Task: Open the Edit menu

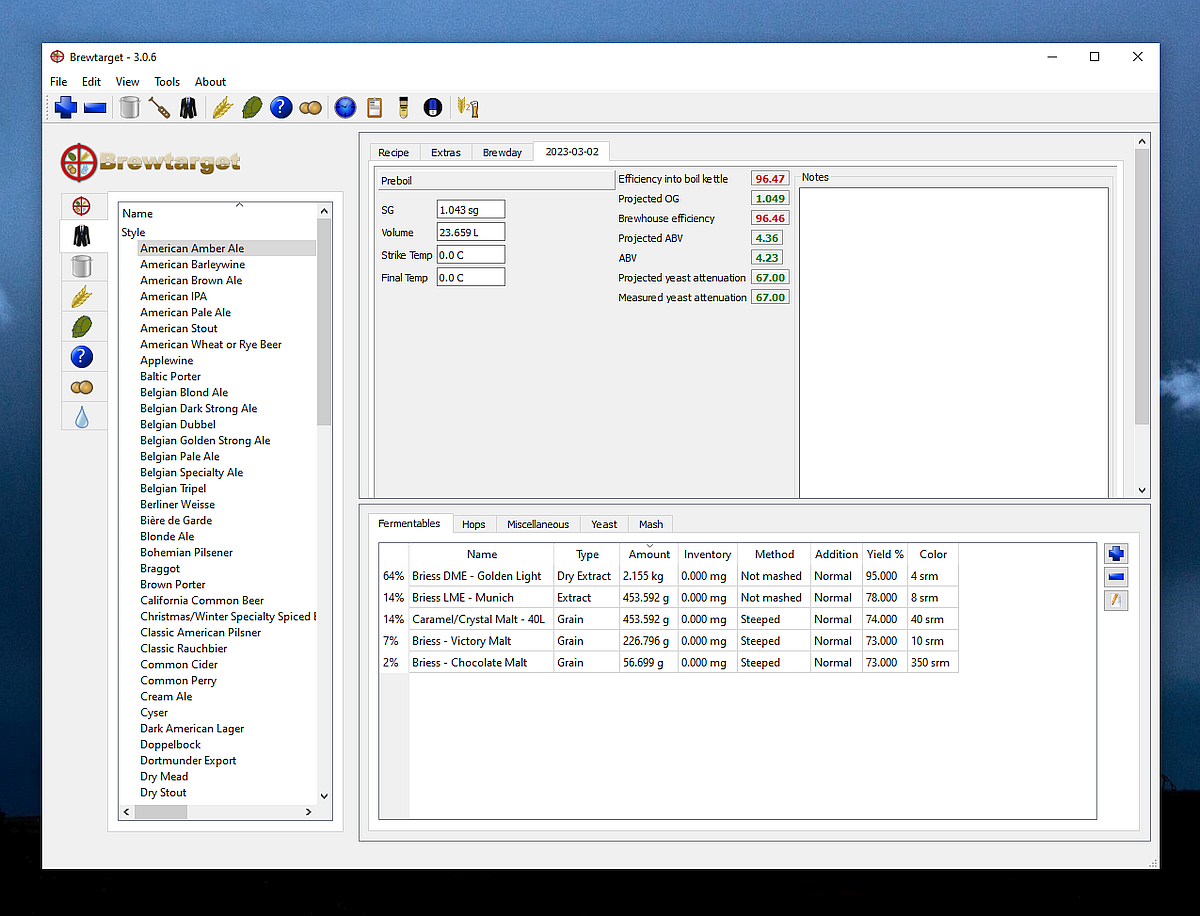Action: (x=91, y=82)
